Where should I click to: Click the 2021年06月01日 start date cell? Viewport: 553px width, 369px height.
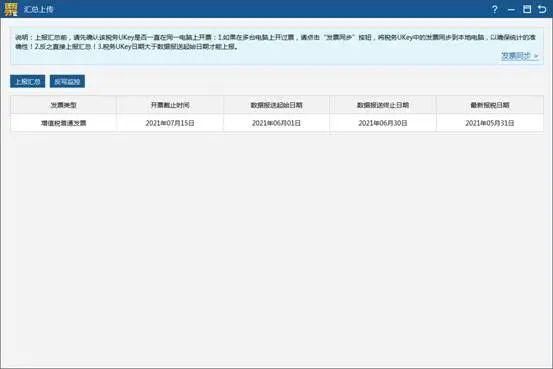276,123
